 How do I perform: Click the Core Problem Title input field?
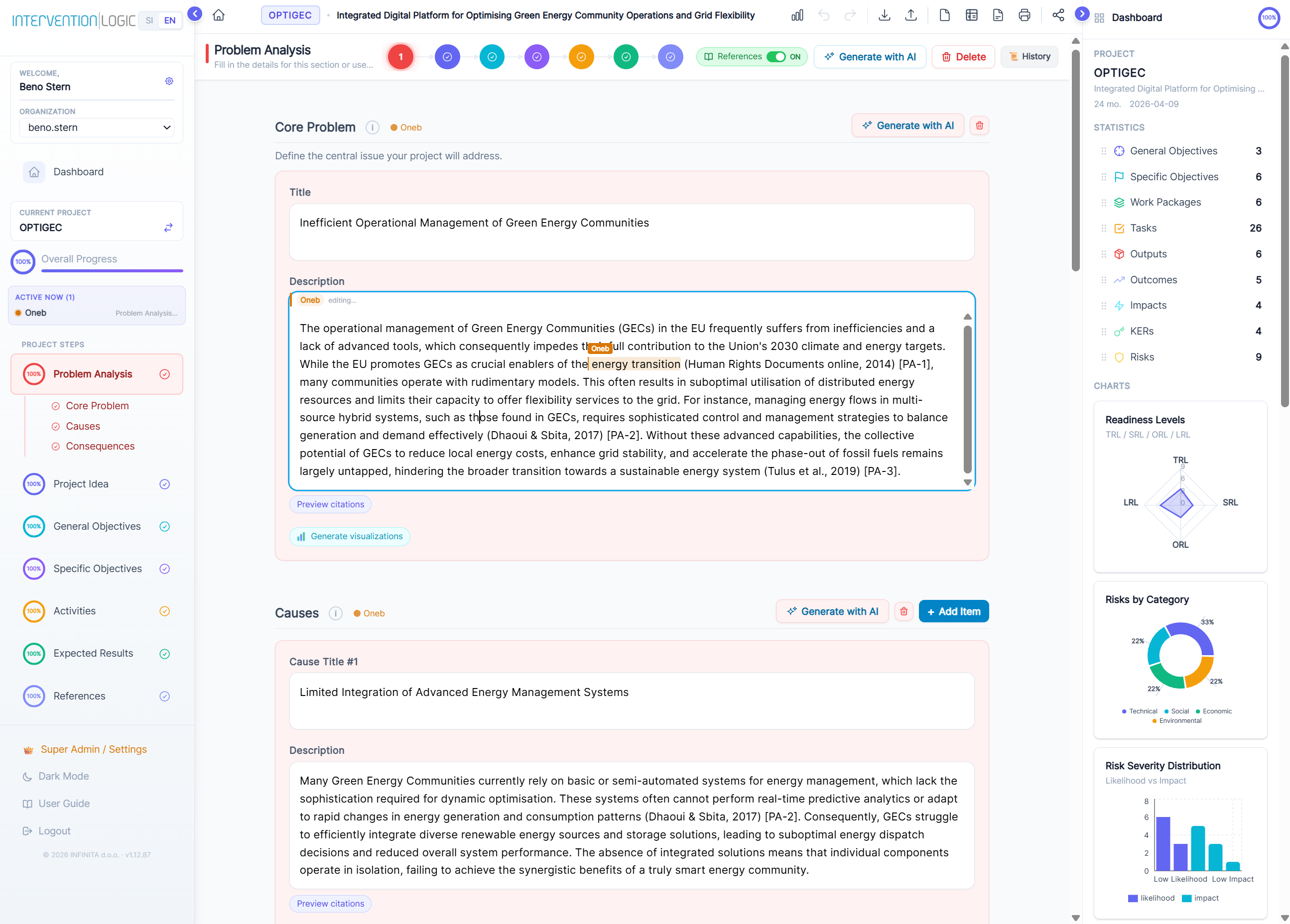click(x=632, y=232)
